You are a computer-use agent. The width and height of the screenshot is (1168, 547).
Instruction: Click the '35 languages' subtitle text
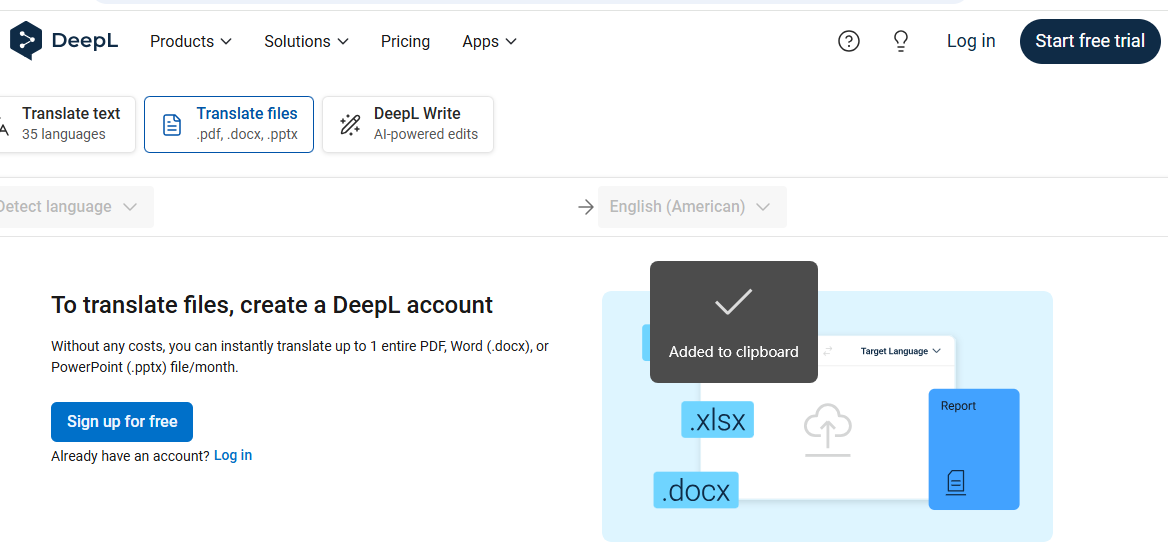coord(64,135)
